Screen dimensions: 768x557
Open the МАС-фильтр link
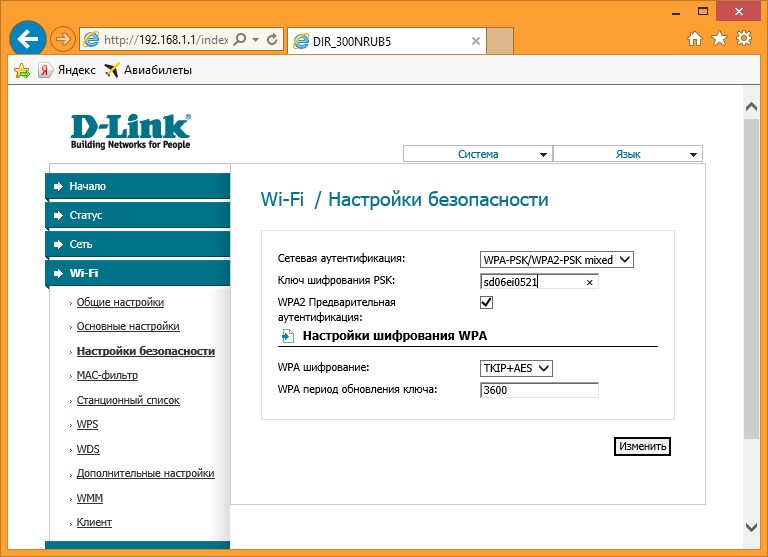point(107,375)
